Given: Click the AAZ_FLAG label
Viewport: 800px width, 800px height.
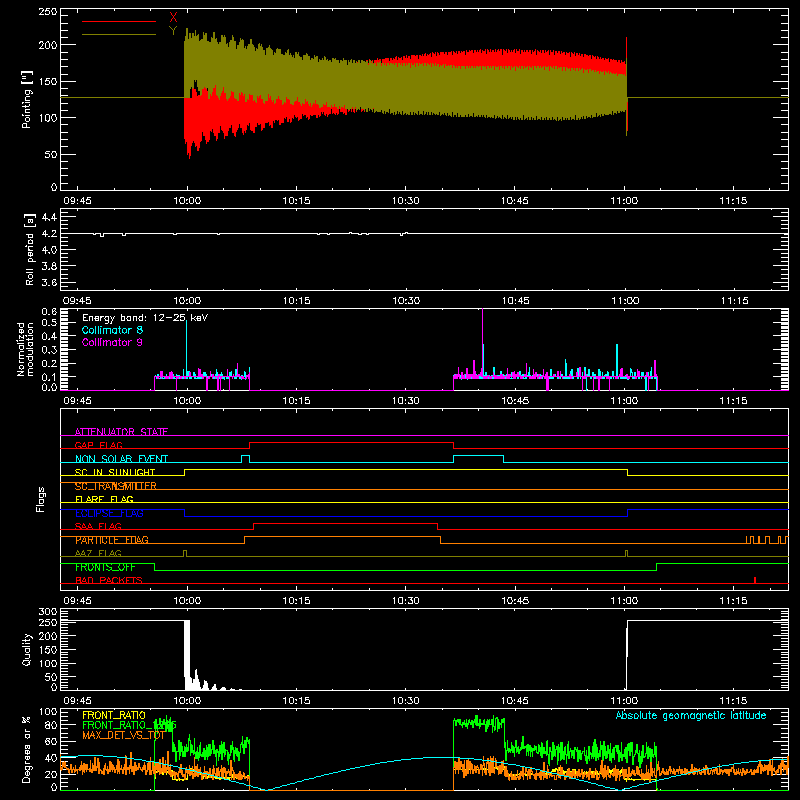Looking at the screenshot, I should pyautogui.click(x=98, y=553).
